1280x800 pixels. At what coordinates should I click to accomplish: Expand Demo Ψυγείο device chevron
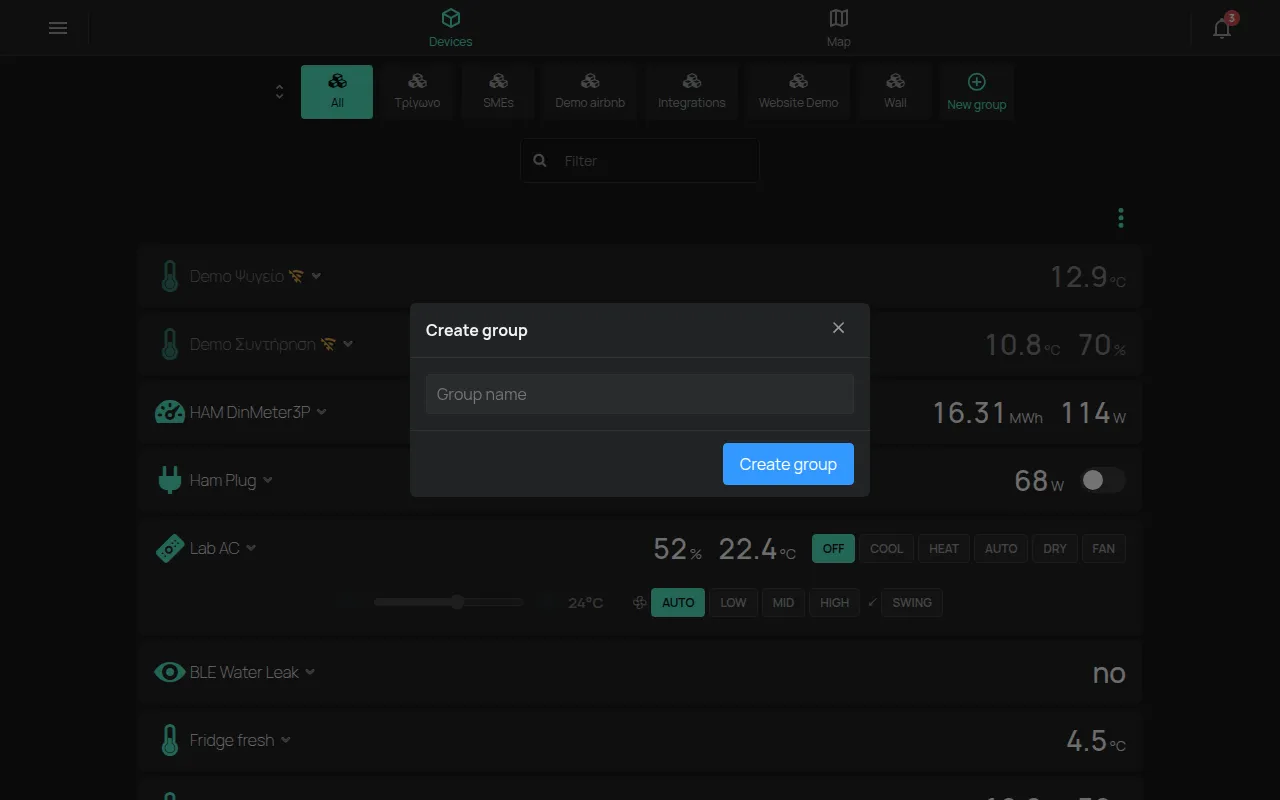point(316,276)
